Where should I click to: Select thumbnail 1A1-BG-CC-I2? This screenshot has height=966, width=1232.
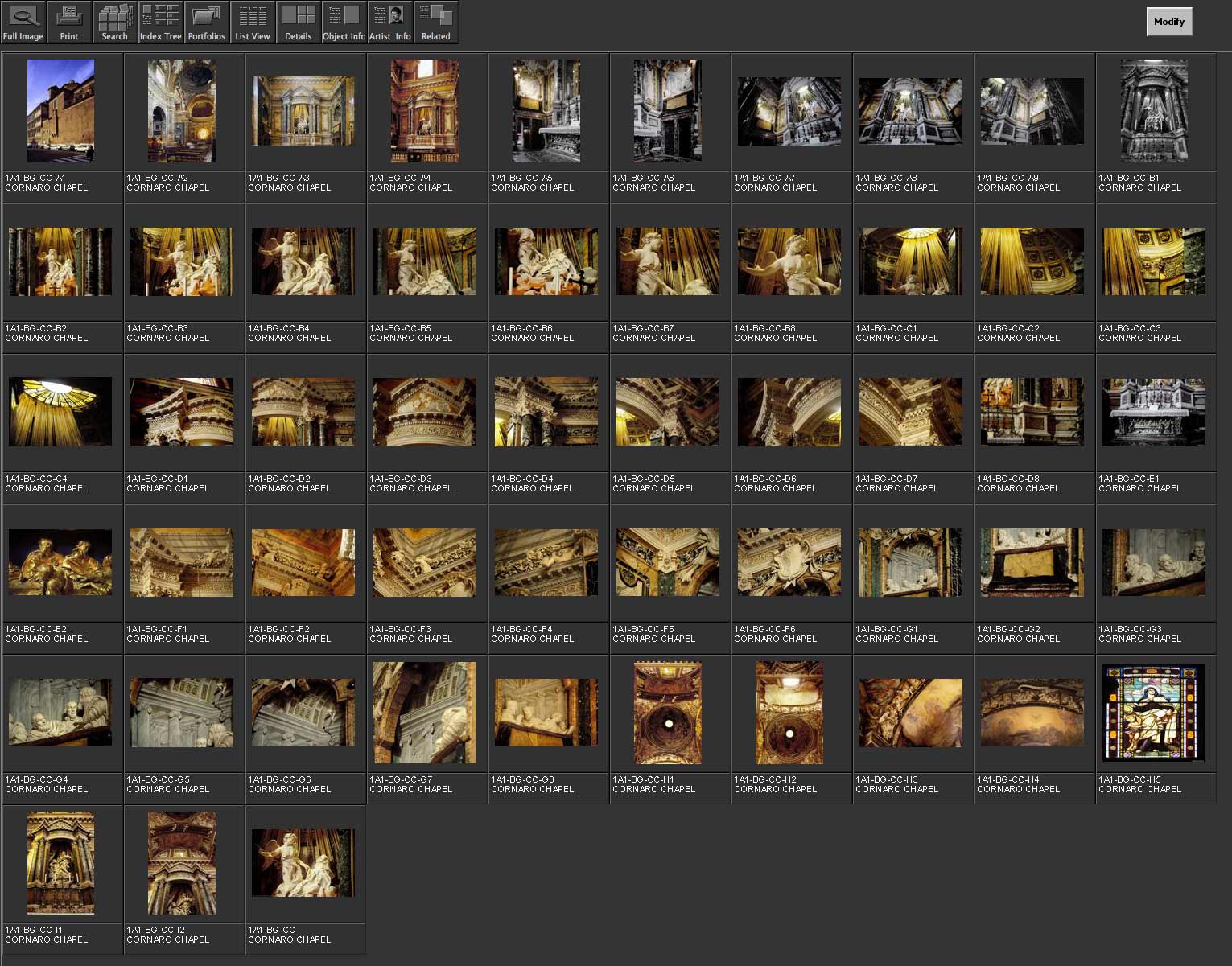click(x=182, y=863)
